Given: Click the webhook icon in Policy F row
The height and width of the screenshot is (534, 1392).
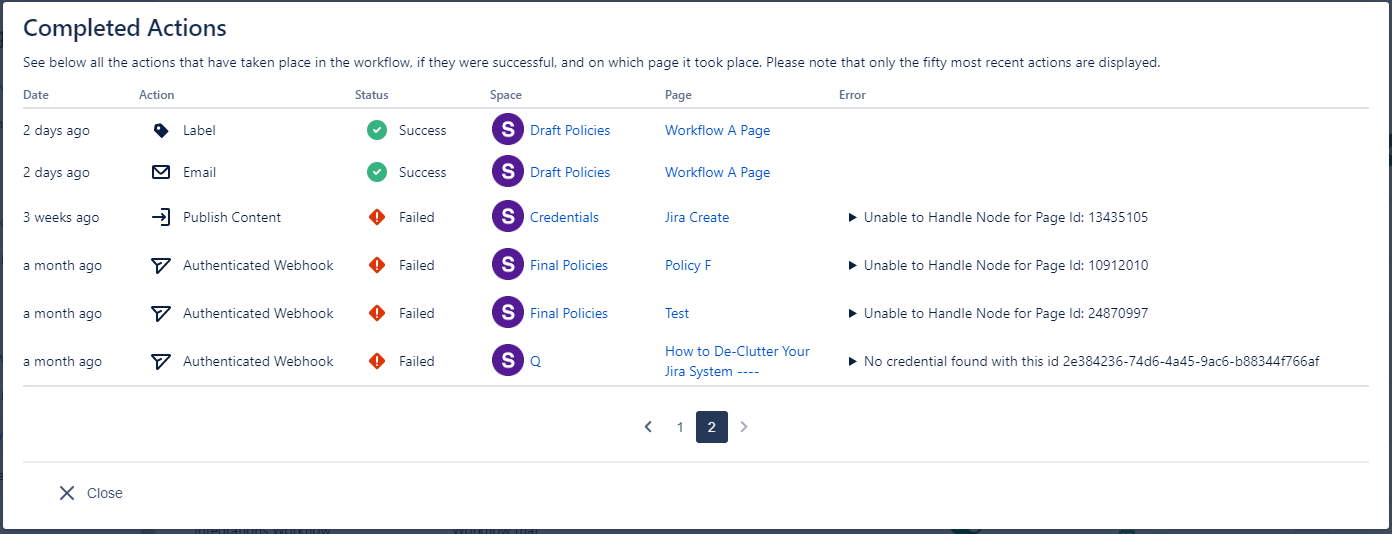Looking at the screenshot, I should pos(161,265).
